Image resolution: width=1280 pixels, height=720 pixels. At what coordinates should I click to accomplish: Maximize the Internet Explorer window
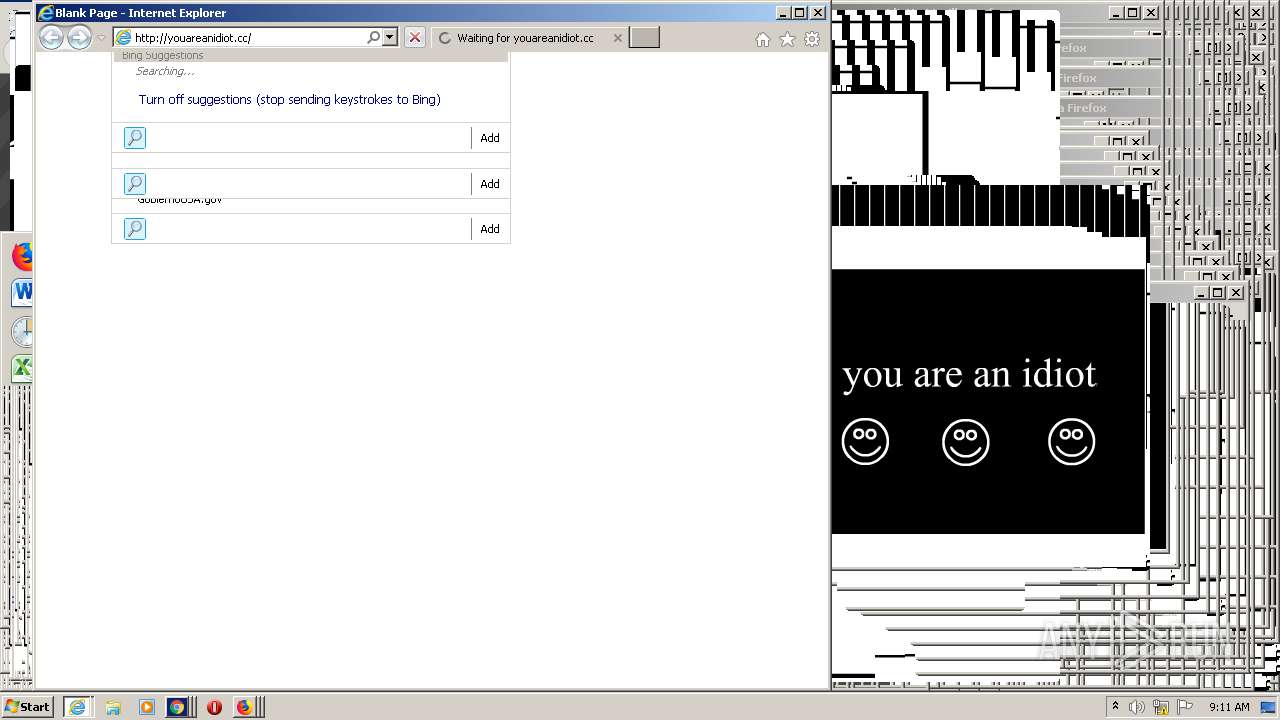(x=799, y=13)
